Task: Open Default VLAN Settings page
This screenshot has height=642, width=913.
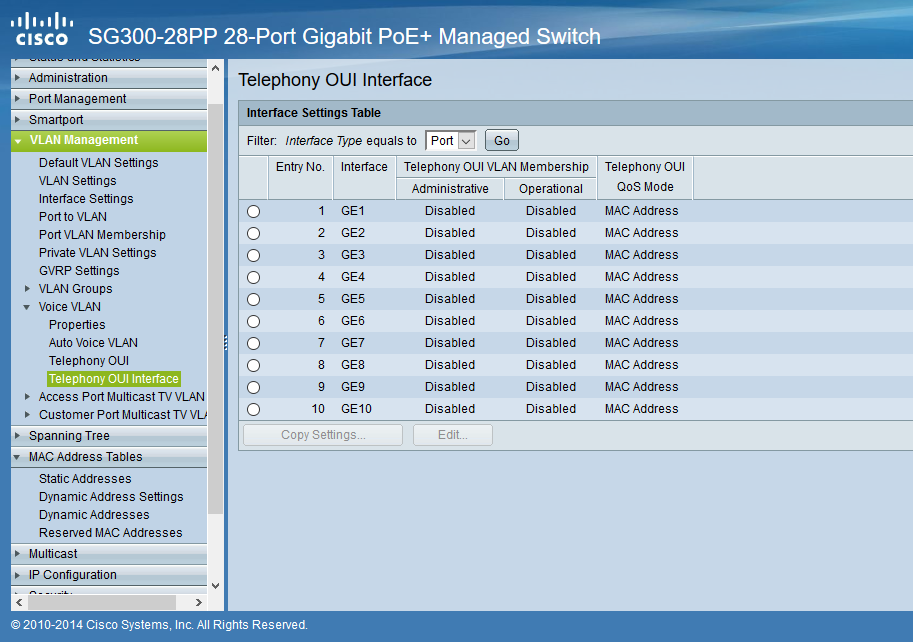Action: (98, 163)
